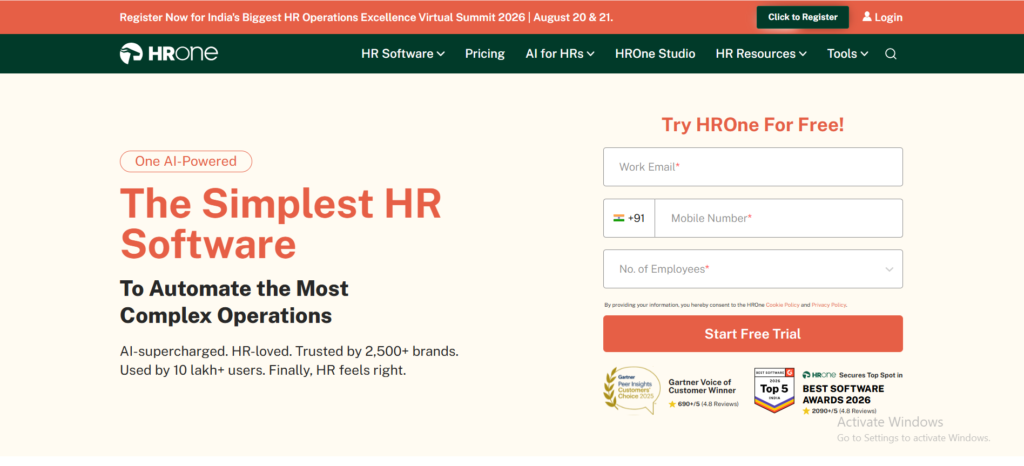Expand the AI for HRs menu

560,54
